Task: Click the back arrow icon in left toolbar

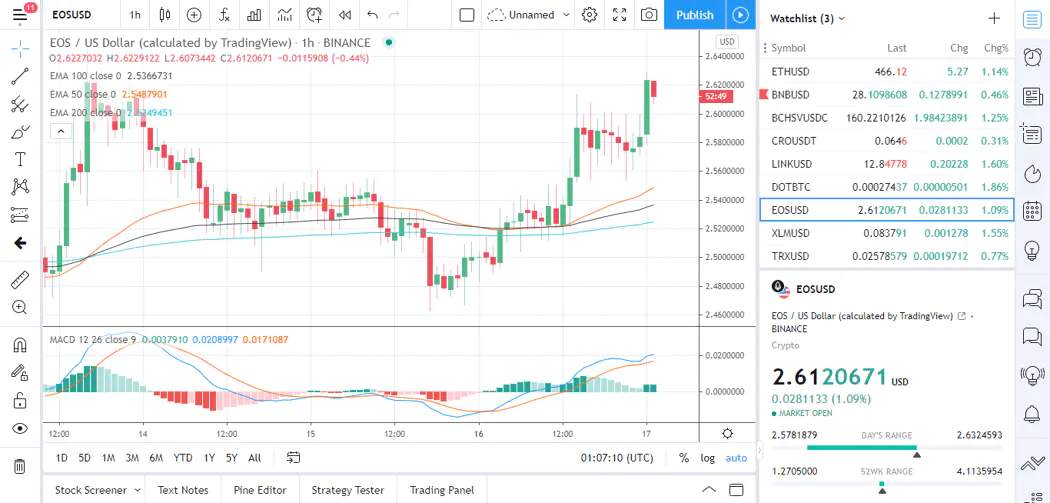Action: pyautogui.click(x=20, y=243)
